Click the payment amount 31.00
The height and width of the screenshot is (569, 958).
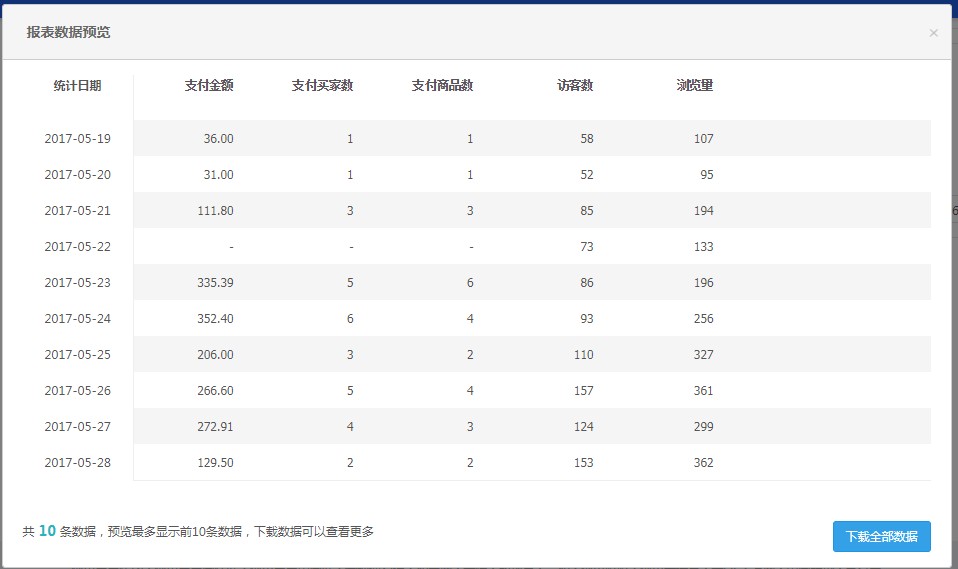tap(218, 175)
